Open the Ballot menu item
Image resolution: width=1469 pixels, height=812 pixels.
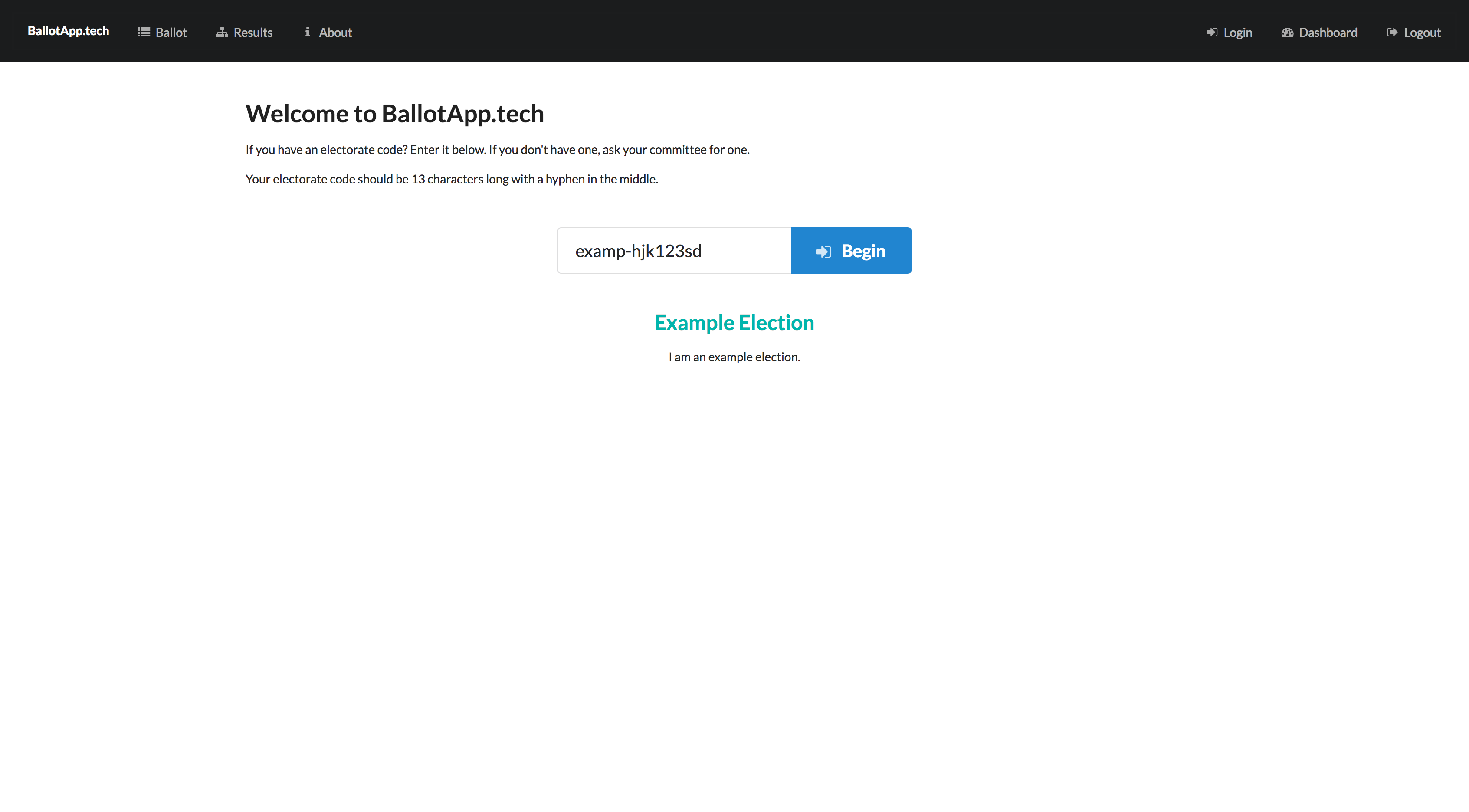(171, 33)
